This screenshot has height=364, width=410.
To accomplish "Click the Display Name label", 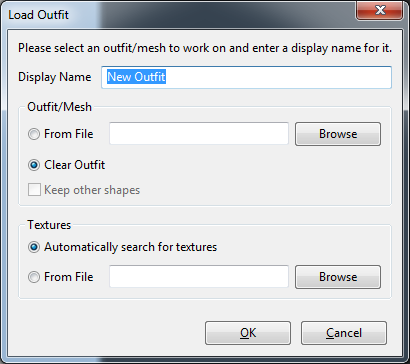I will click(55, 77).
